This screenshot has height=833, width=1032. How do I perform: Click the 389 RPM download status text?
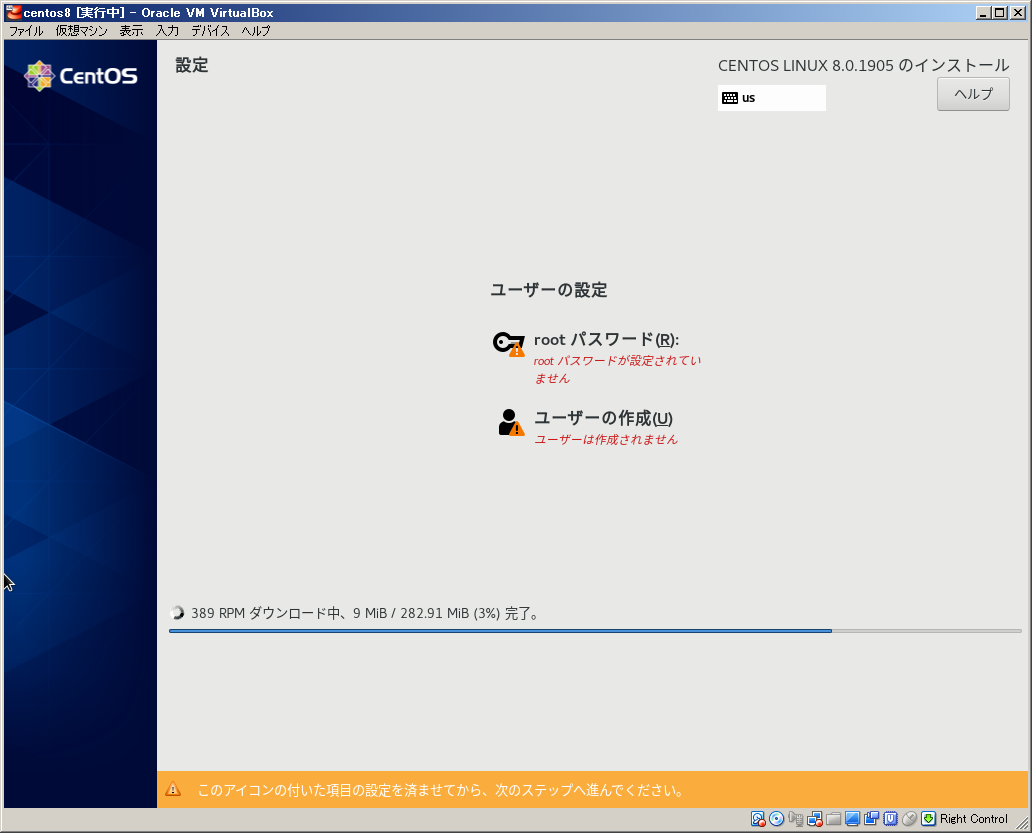pos(366,613)
